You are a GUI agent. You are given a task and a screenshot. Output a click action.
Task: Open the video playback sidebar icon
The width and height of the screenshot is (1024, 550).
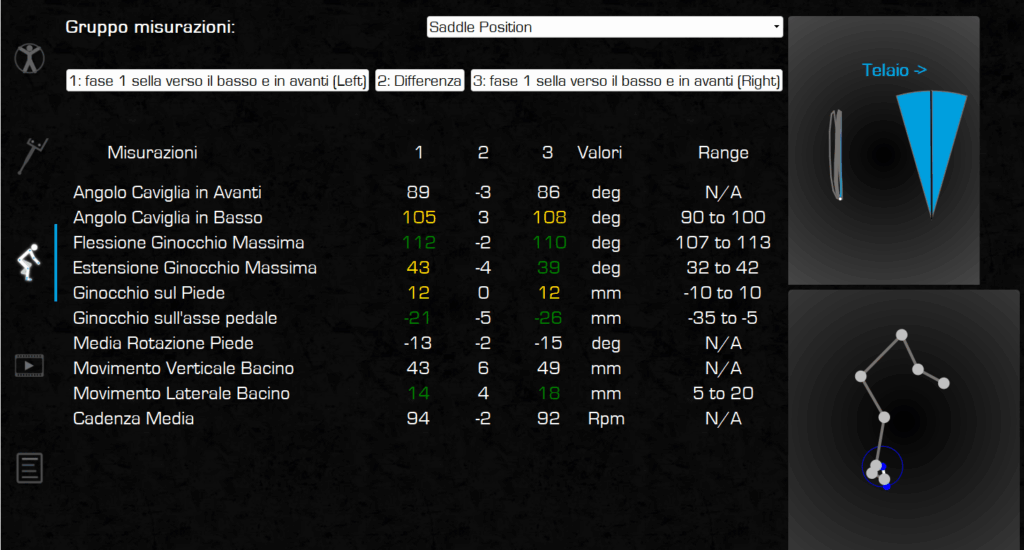coord(29,365)
